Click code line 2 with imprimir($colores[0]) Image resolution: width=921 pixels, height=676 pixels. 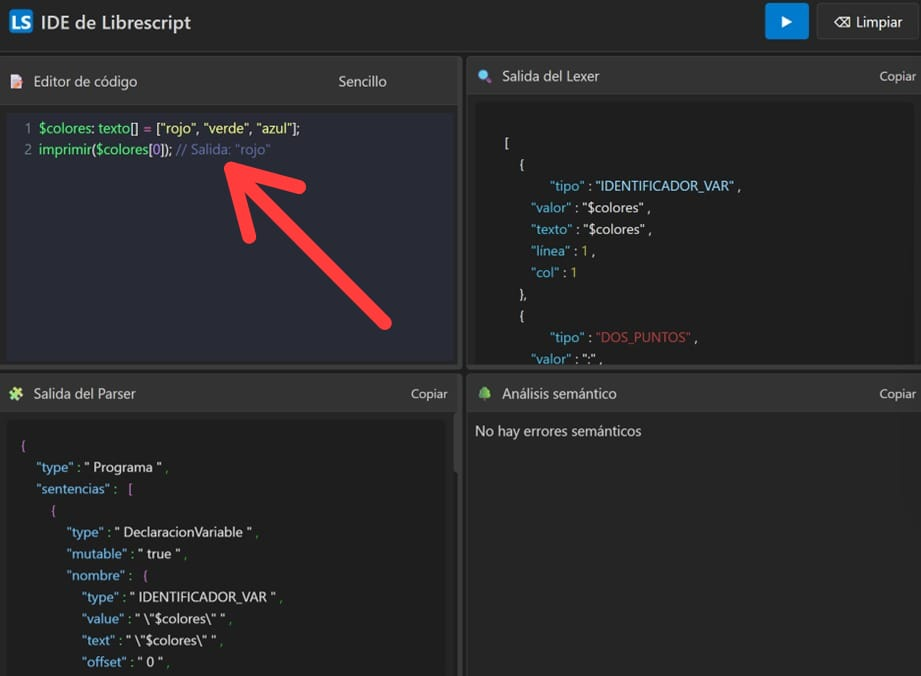click(x=154, y=149)
